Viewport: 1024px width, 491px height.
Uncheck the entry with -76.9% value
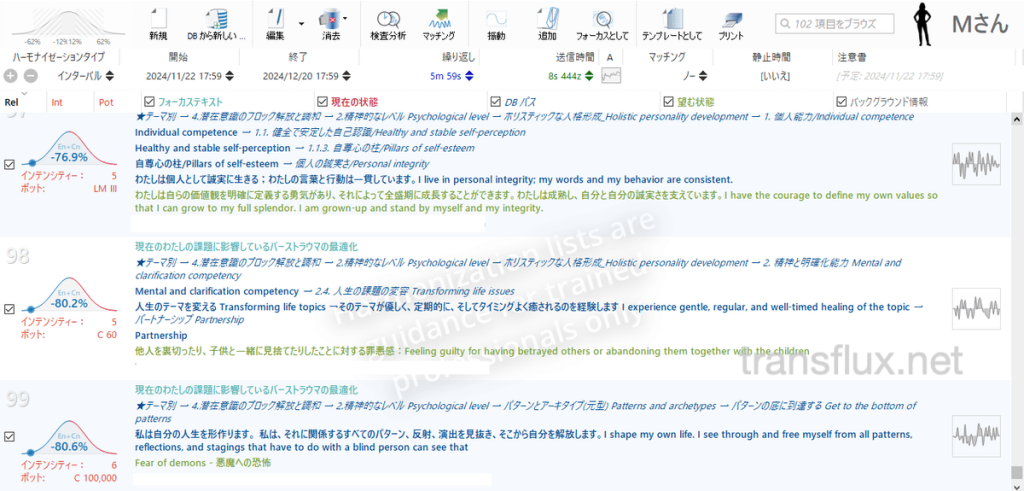click(x=9, y=165)
